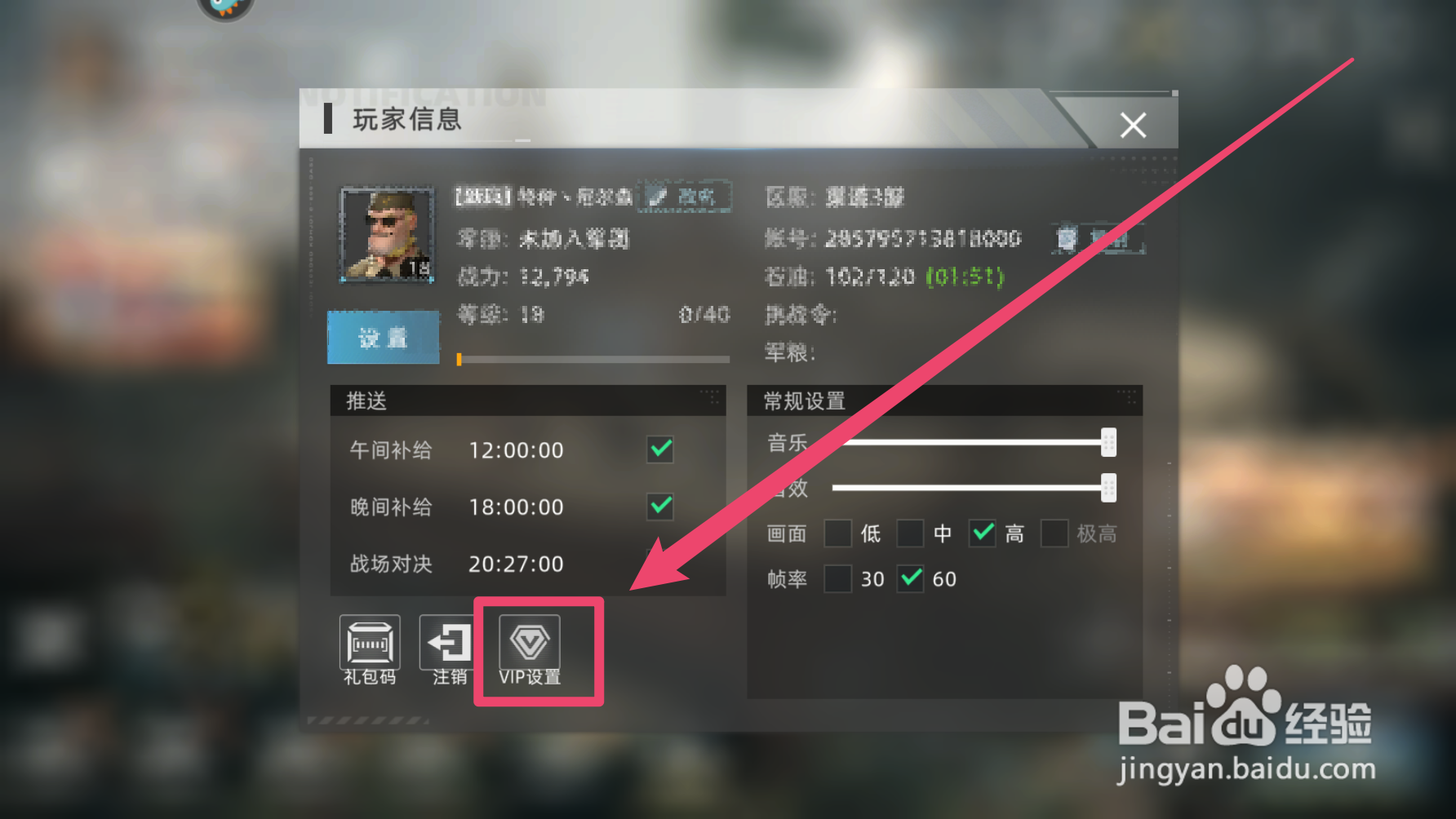The width and height of the screenshot is (1456, 819).
Task: Set frame rate to 60
Action: 911,578
